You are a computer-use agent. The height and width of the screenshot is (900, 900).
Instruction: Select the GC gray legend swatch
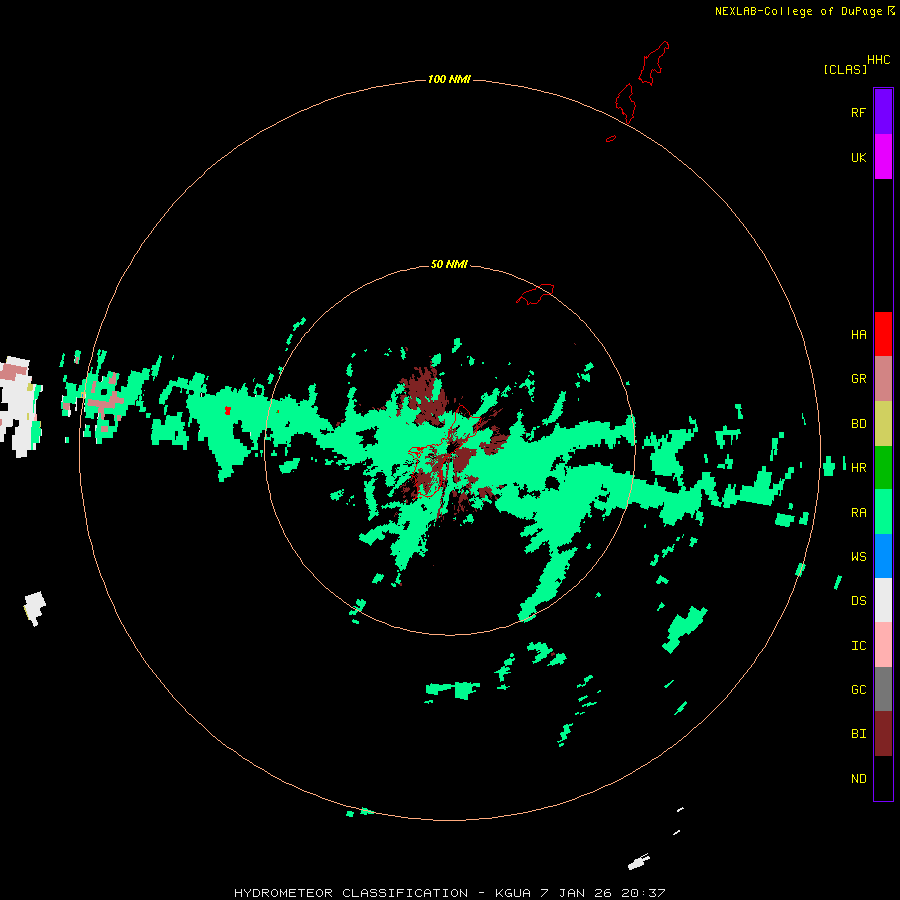883,689
